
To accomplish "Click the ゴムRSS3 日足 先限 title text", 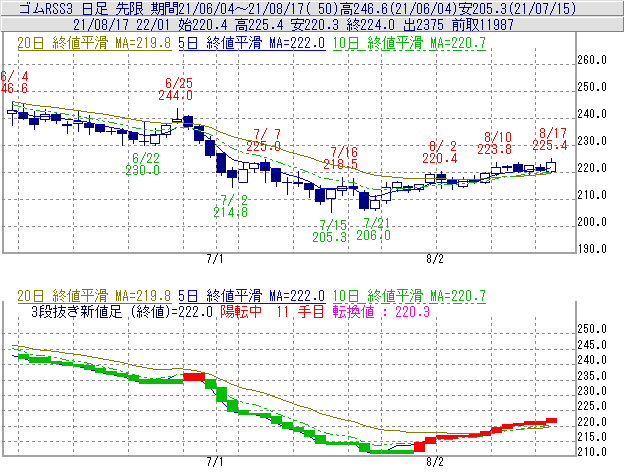I will point(82,8).
